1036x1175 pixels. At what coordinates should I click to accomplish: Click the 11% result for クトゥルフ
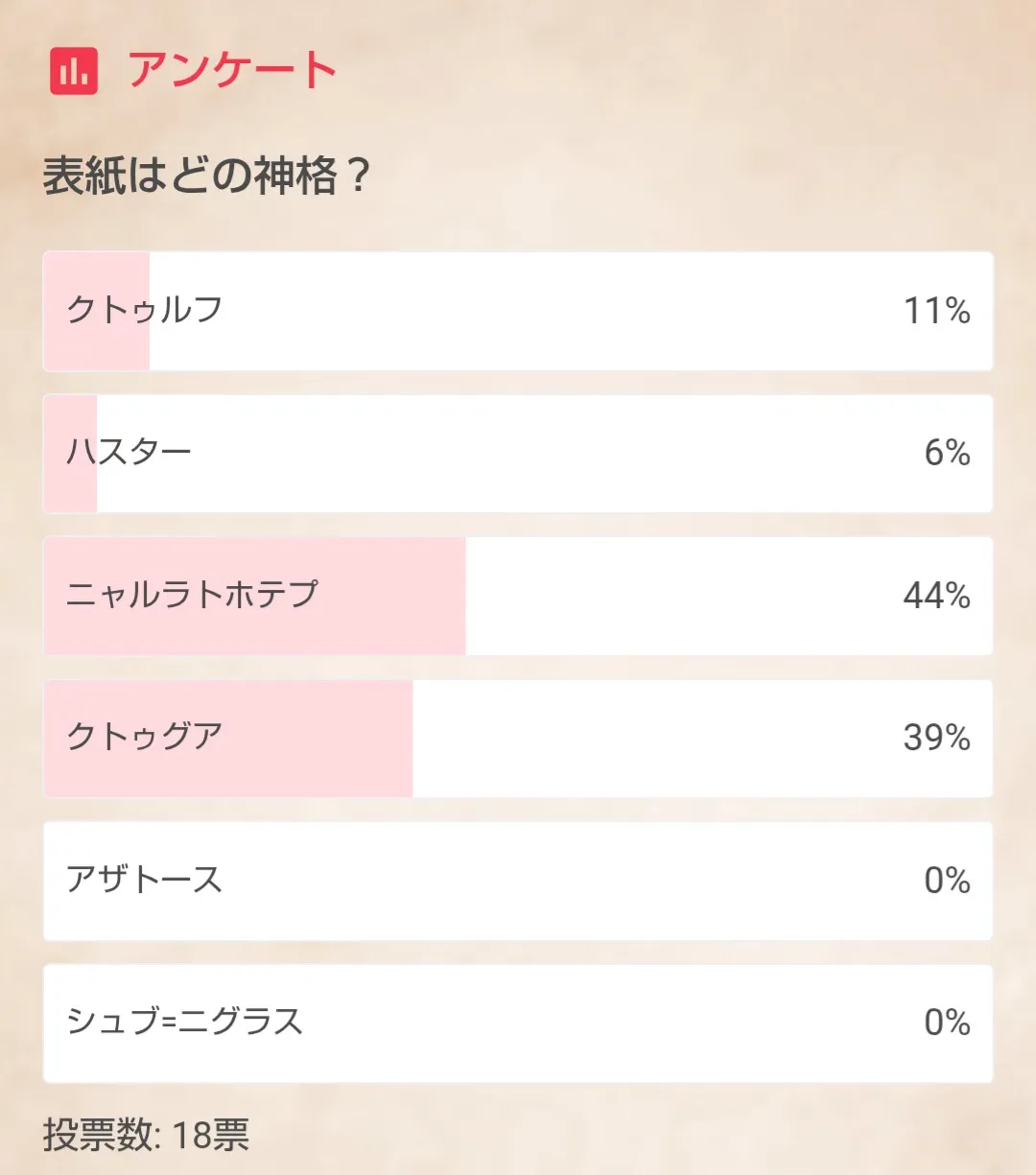point(936,311)
